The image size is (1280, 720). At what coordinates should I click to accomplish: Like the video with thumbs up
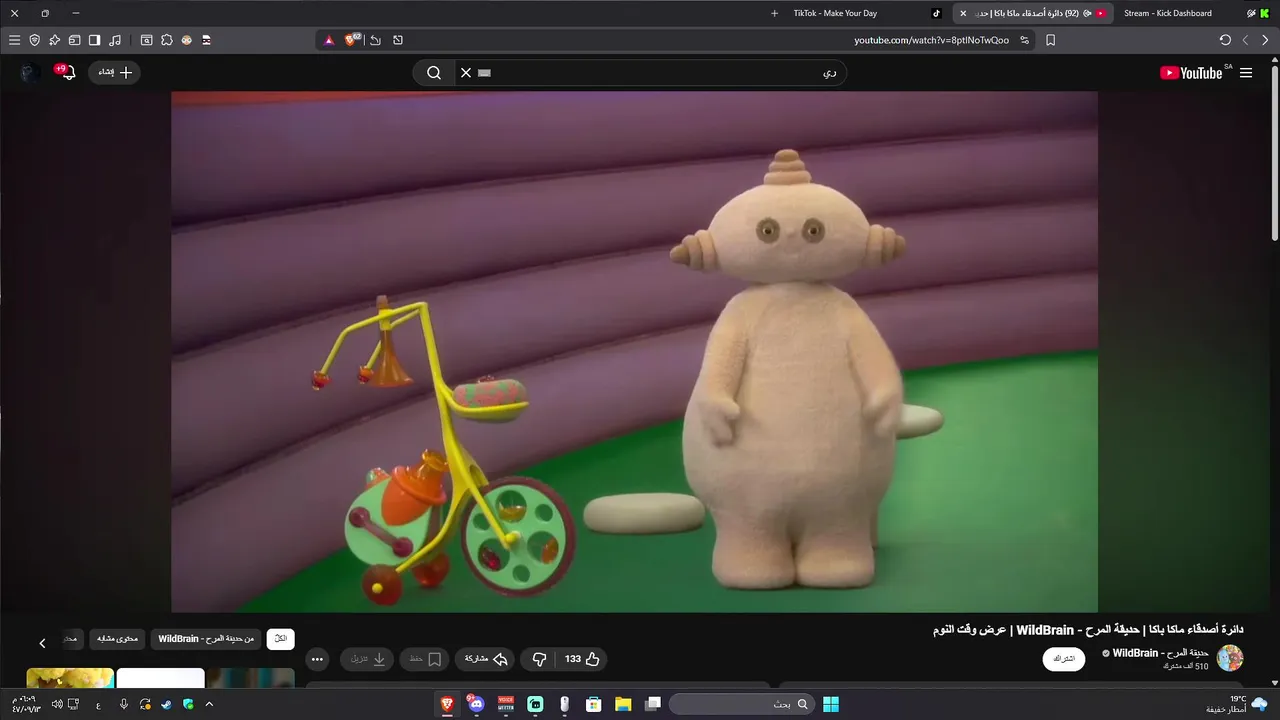point(581,659)
